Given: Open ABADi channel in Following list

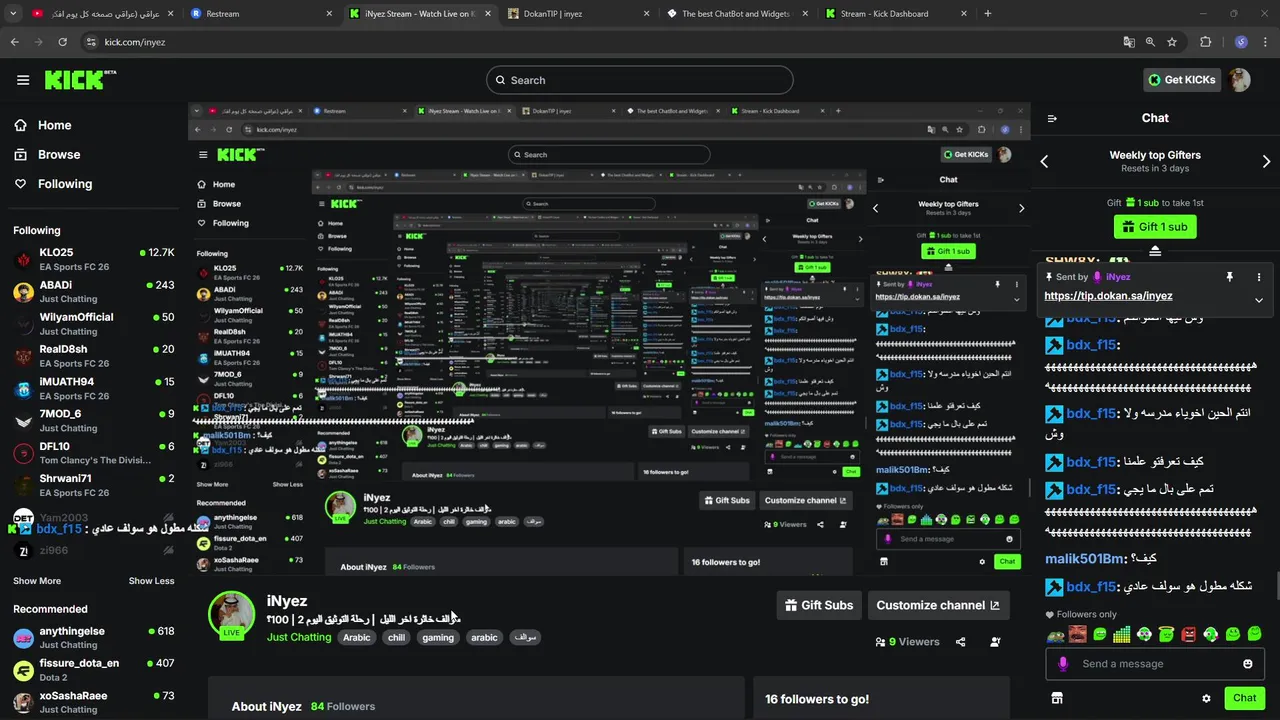Looking at the screenshot, I should click(93, 291).
